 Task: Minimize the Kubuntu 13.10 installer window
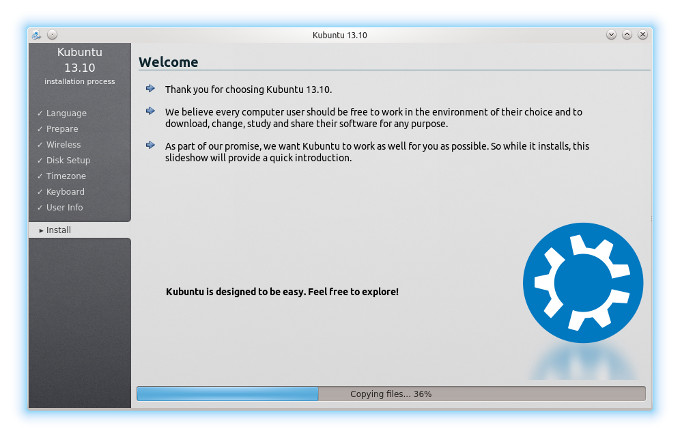[611, 35]
